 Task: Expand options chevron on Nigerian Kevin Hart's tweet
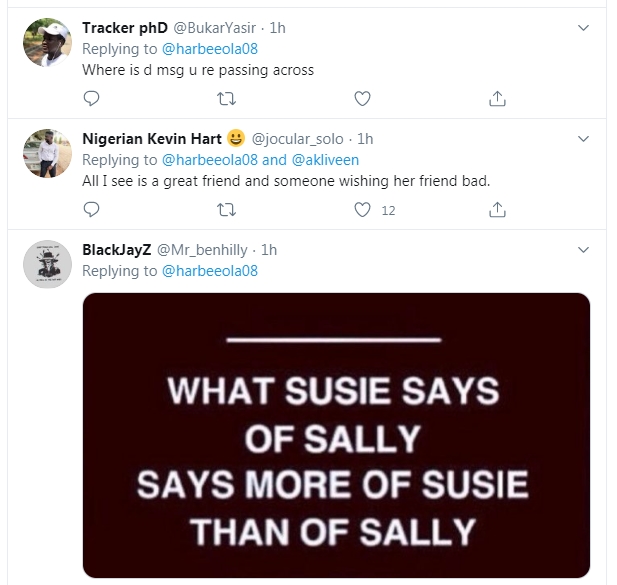click(x=585, y=138)
